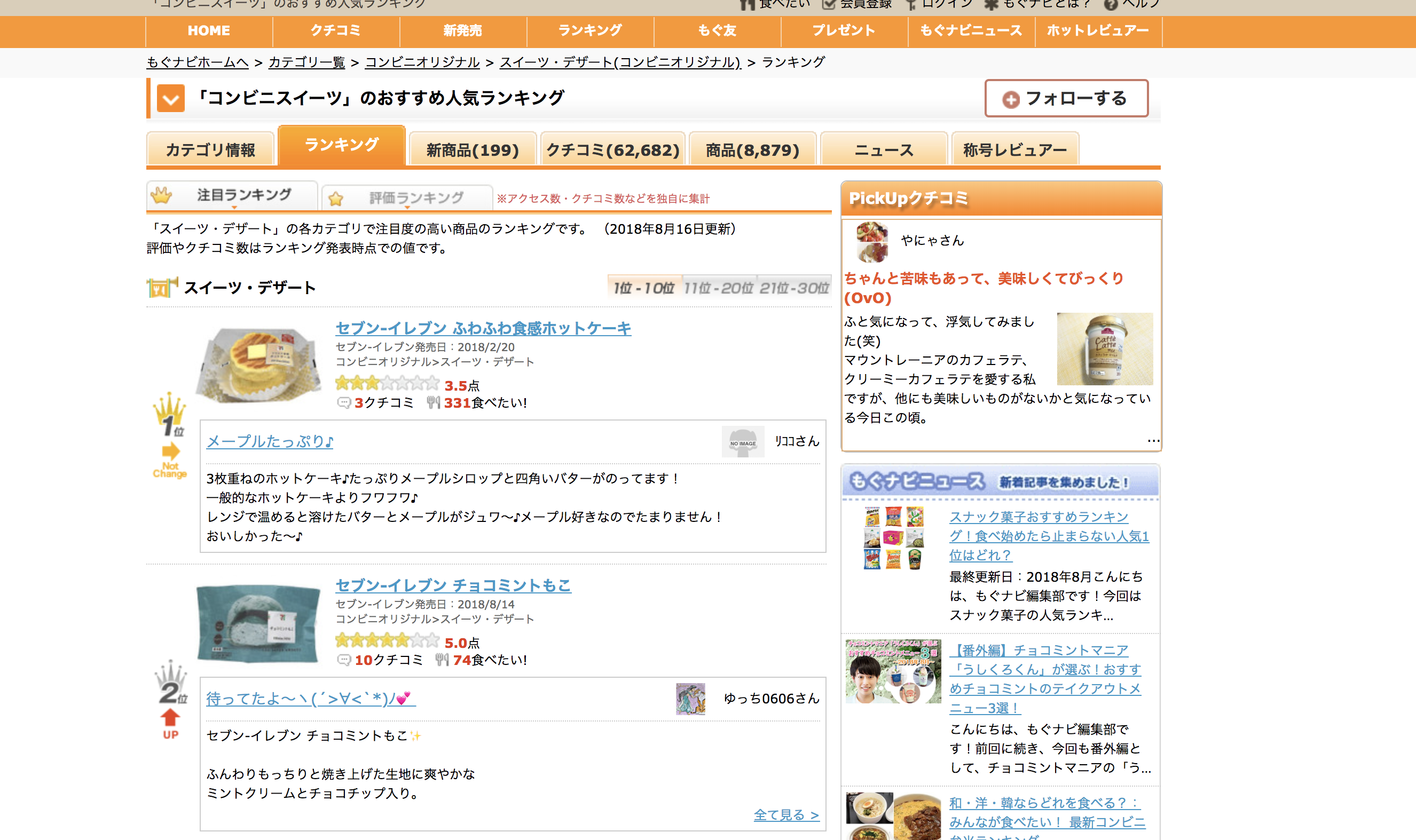
Task: Click the plus icon on フォローする button
Action: 1011,100
